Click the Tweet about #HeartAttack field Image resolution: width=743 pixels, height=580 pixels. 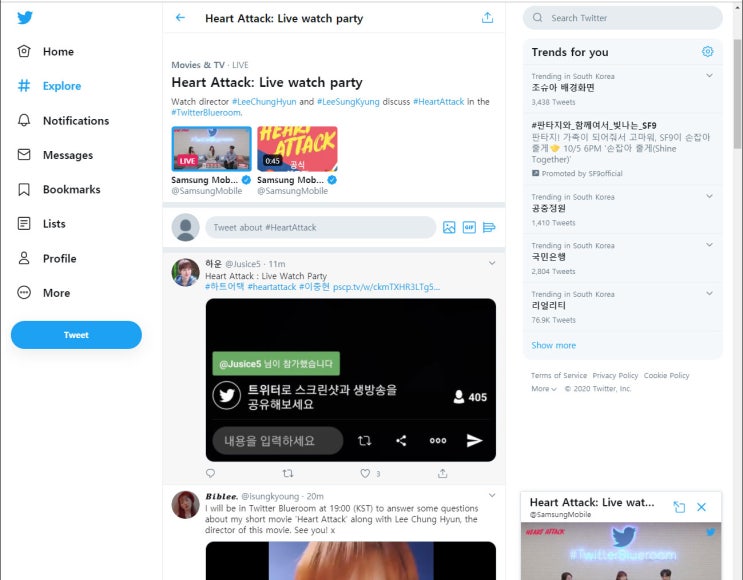tap(320, 227)
